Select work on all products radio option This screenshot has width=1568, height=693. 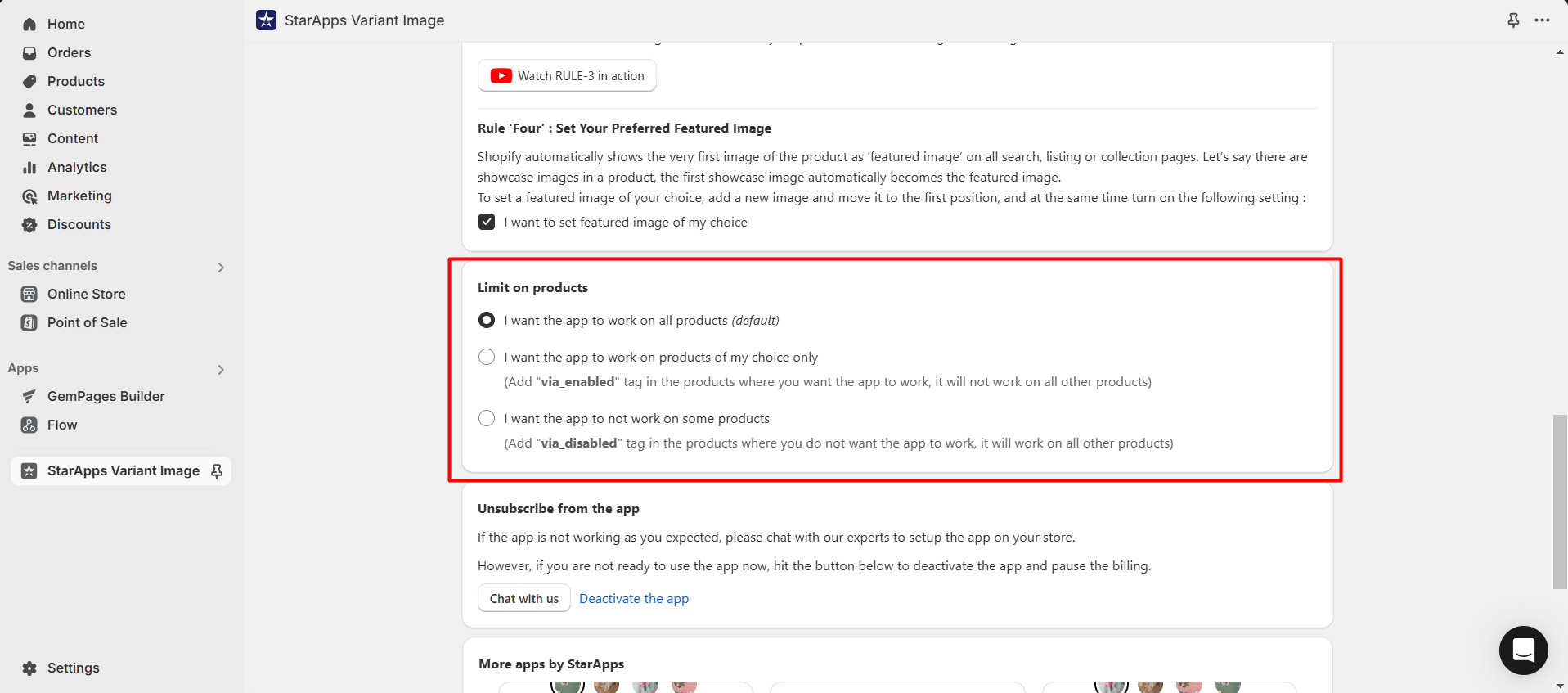487,320
